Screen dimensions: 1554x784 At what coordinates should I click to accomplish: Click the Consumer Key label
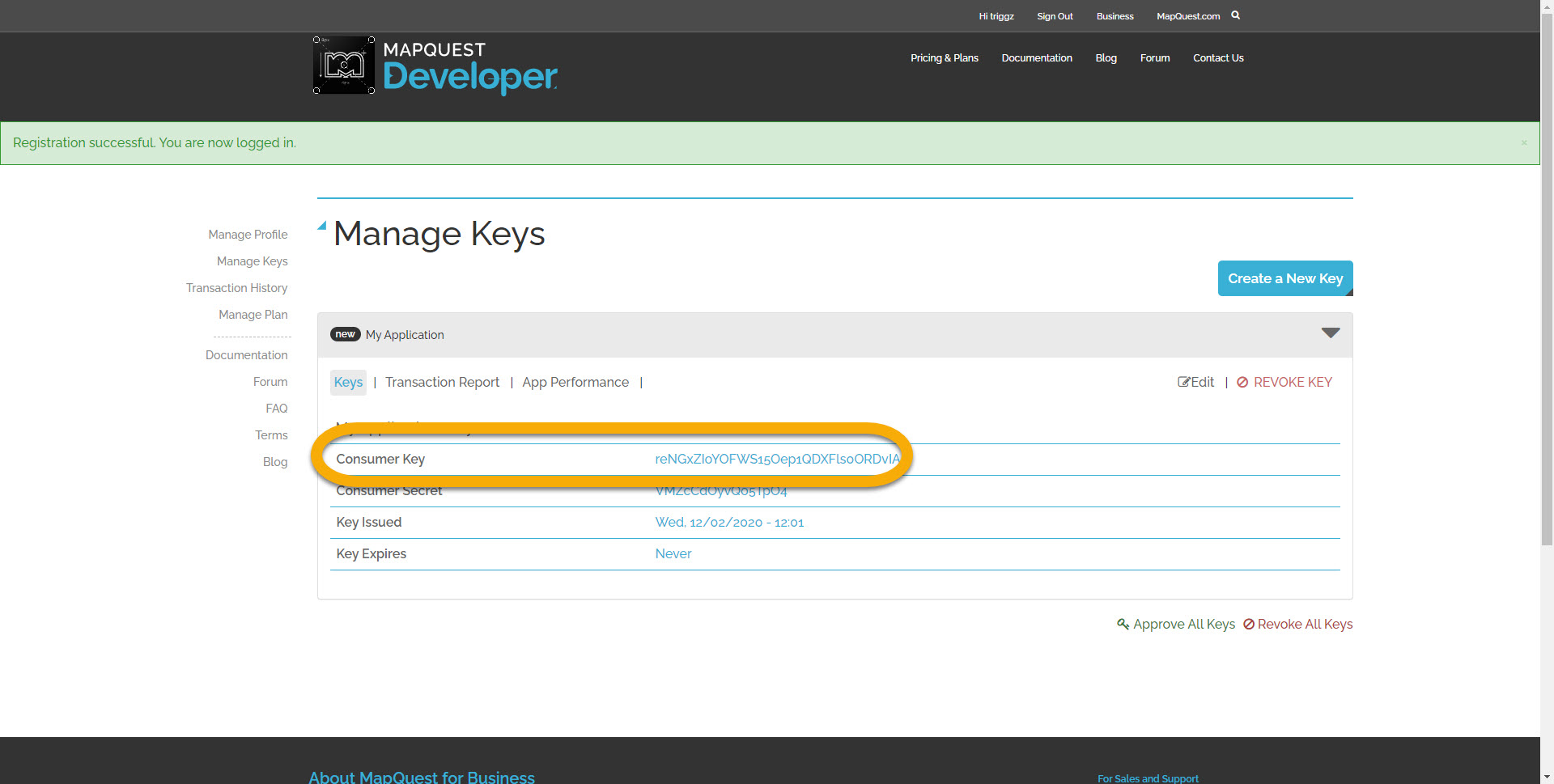click(x=380, y=459)
